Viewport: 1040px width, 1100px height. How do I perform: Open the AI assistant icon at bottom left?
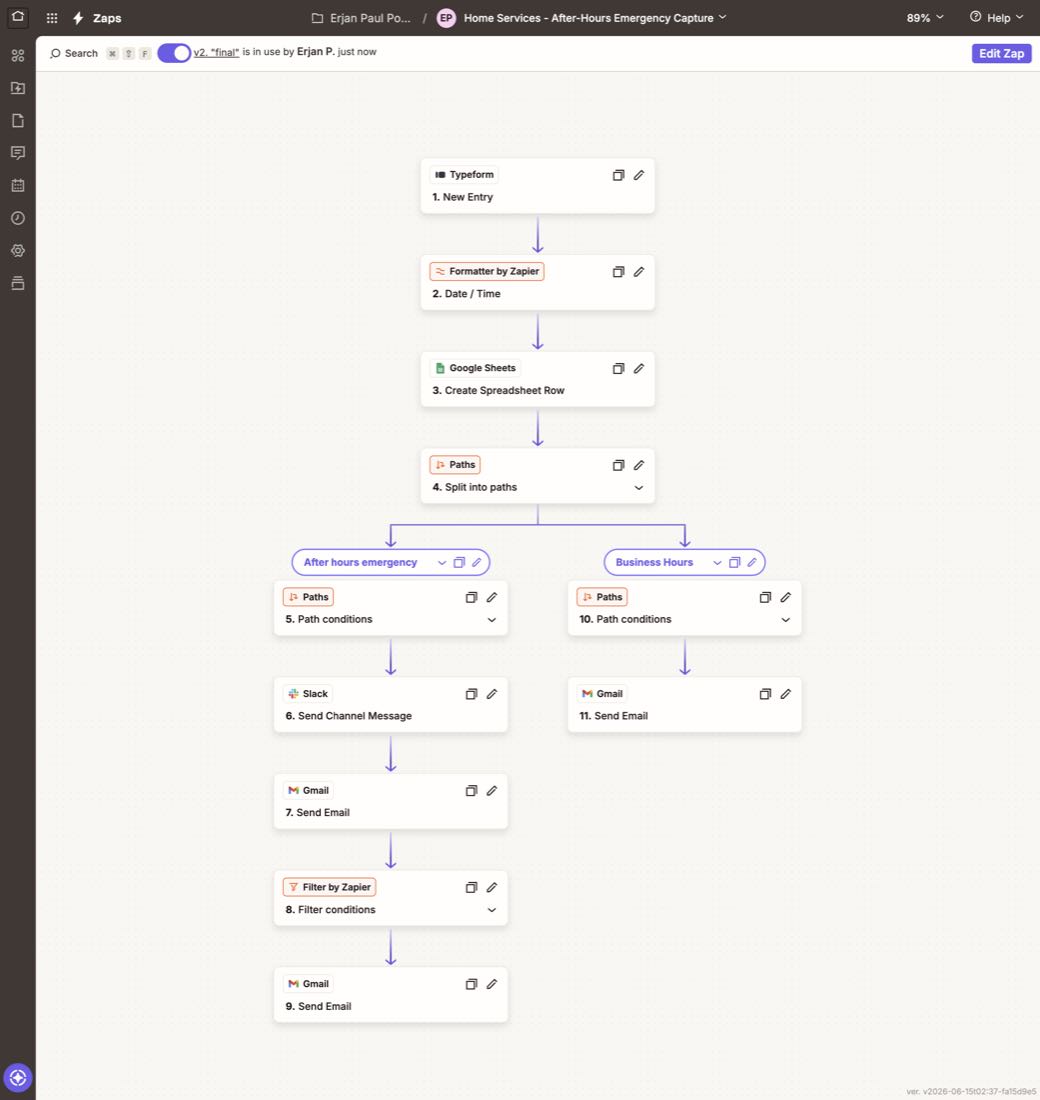pyautogui.click(x=18, y=1078)
